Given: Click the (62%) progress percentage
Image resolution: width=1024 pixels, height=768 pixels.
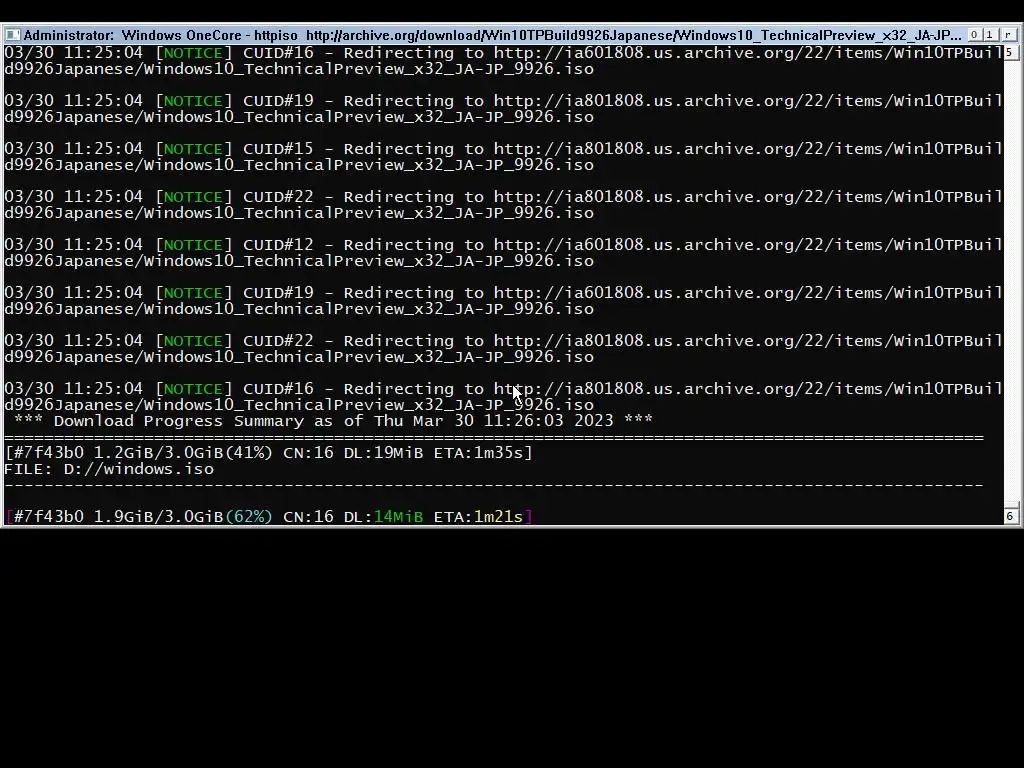Looking at the screenshot, I should click(x=249, y=517).
